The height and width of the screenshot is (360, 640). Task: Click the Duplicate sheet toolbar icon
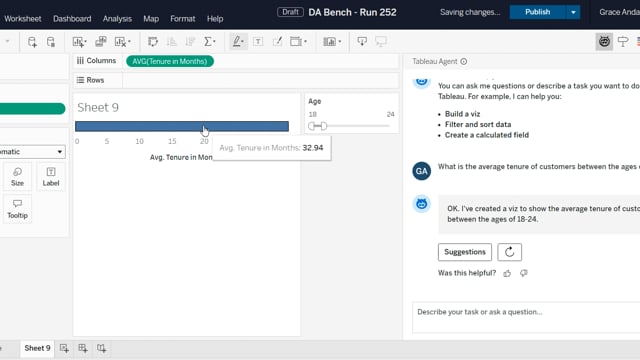click(100, 42)
